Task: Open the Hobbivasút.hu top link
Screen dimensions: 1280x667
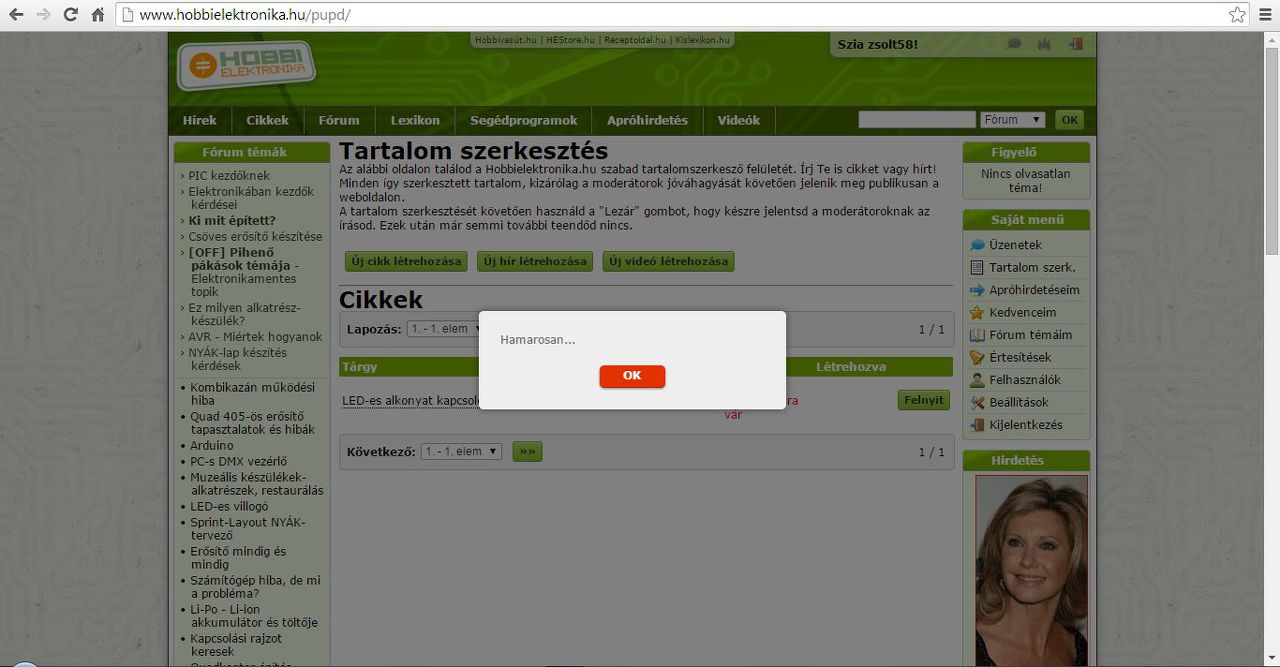Action: tap(505, 41)
